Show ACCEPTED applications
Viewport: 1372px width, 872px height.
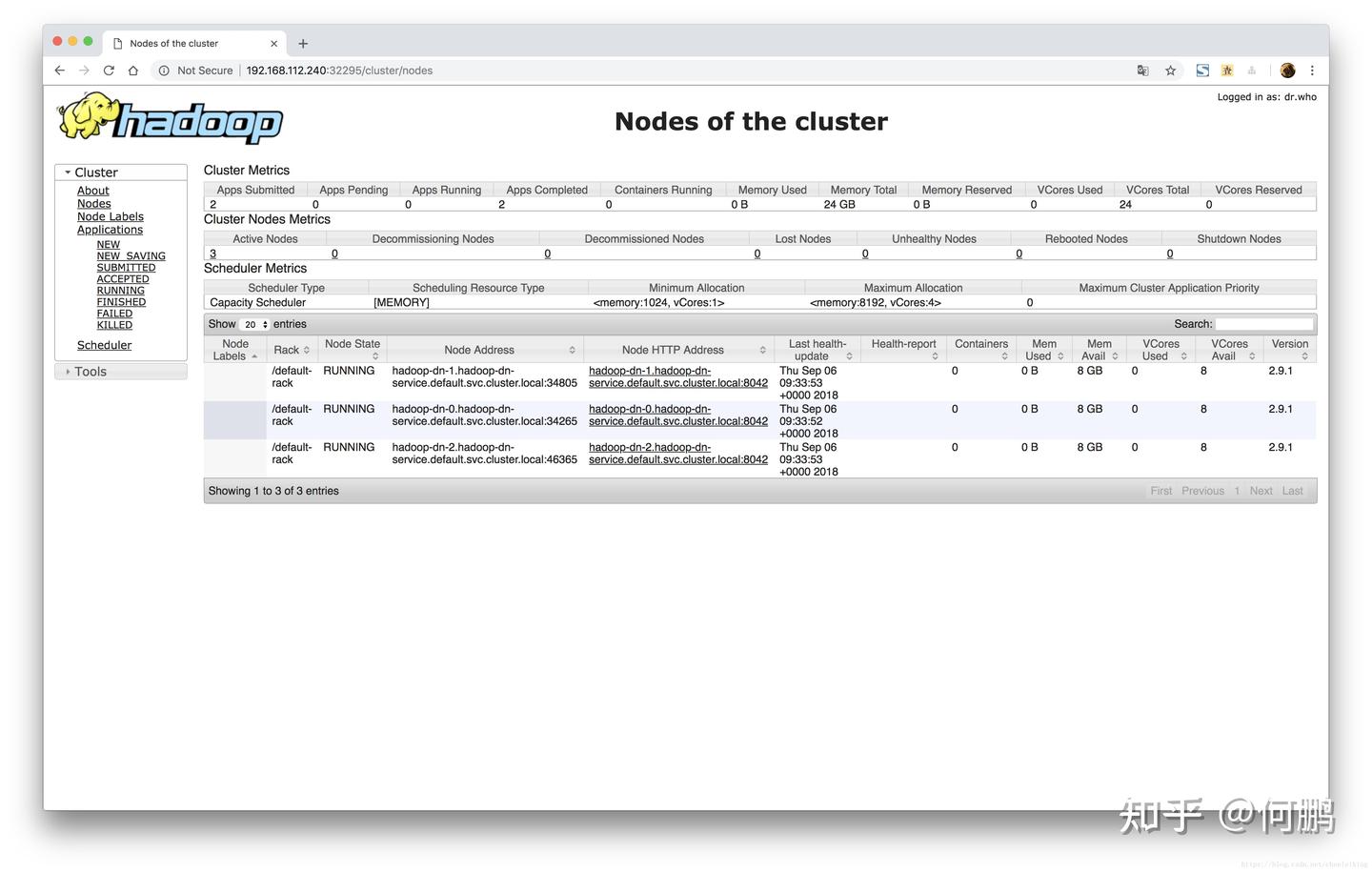pyautogui.click(x=123, y=279)
